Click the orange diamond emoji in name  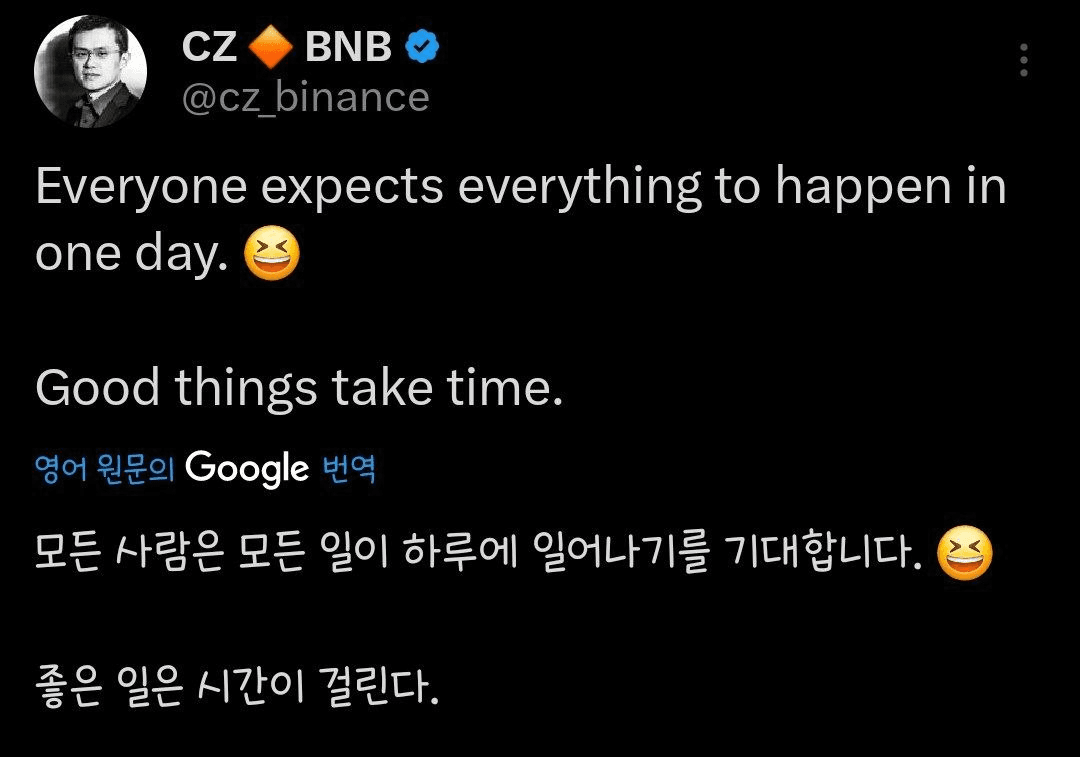coord(270,48)
